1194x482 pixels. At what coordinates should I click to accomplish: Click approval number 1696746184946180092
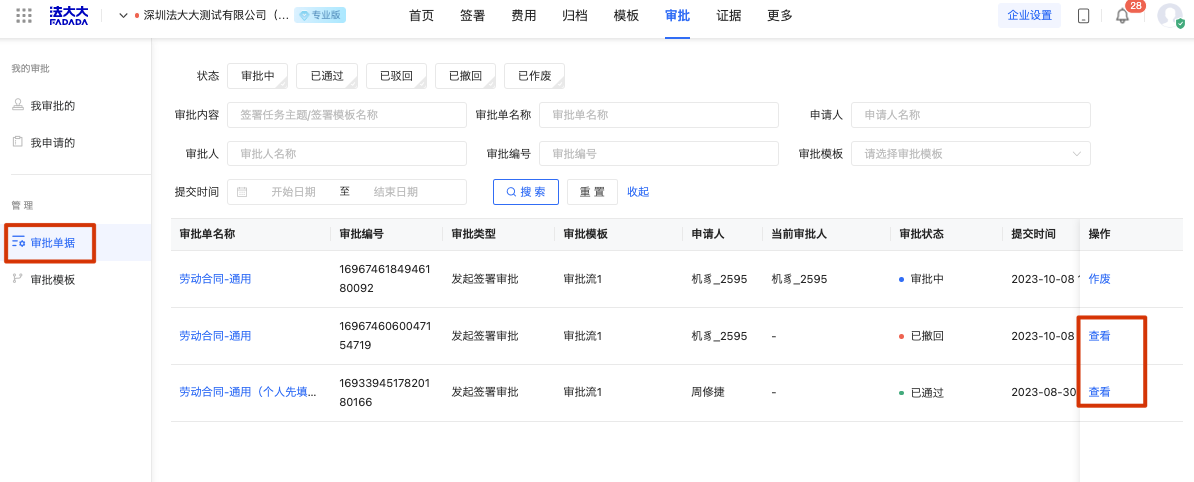tap(385, 279)
